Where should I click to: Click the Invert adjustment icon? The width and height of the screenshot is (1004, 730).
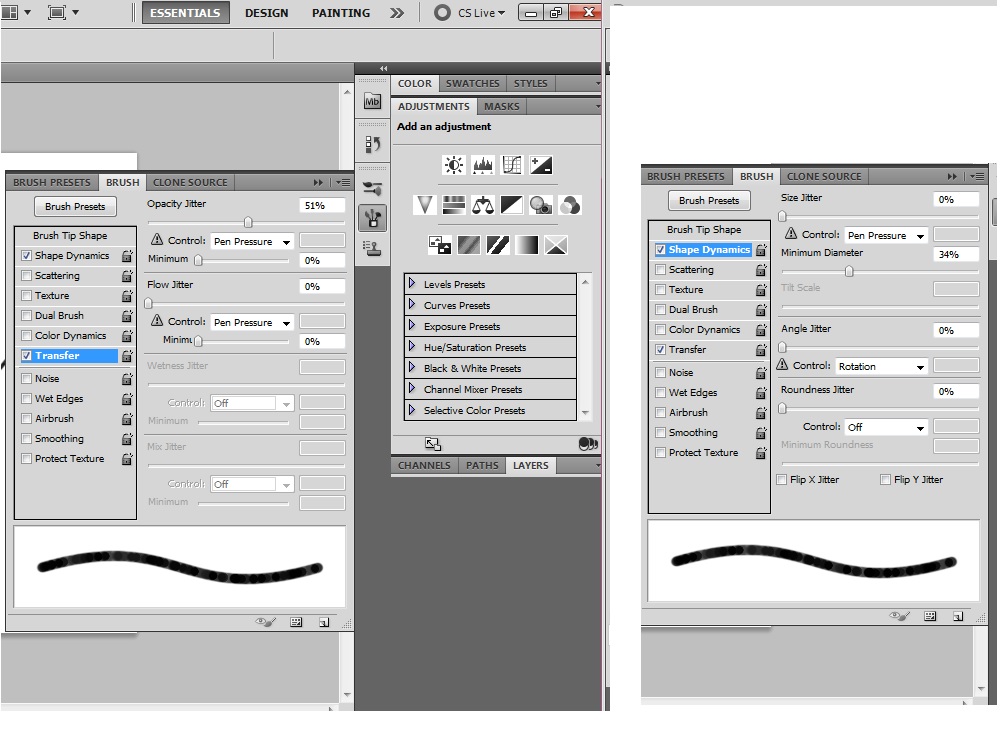click(x=440, y=245)
